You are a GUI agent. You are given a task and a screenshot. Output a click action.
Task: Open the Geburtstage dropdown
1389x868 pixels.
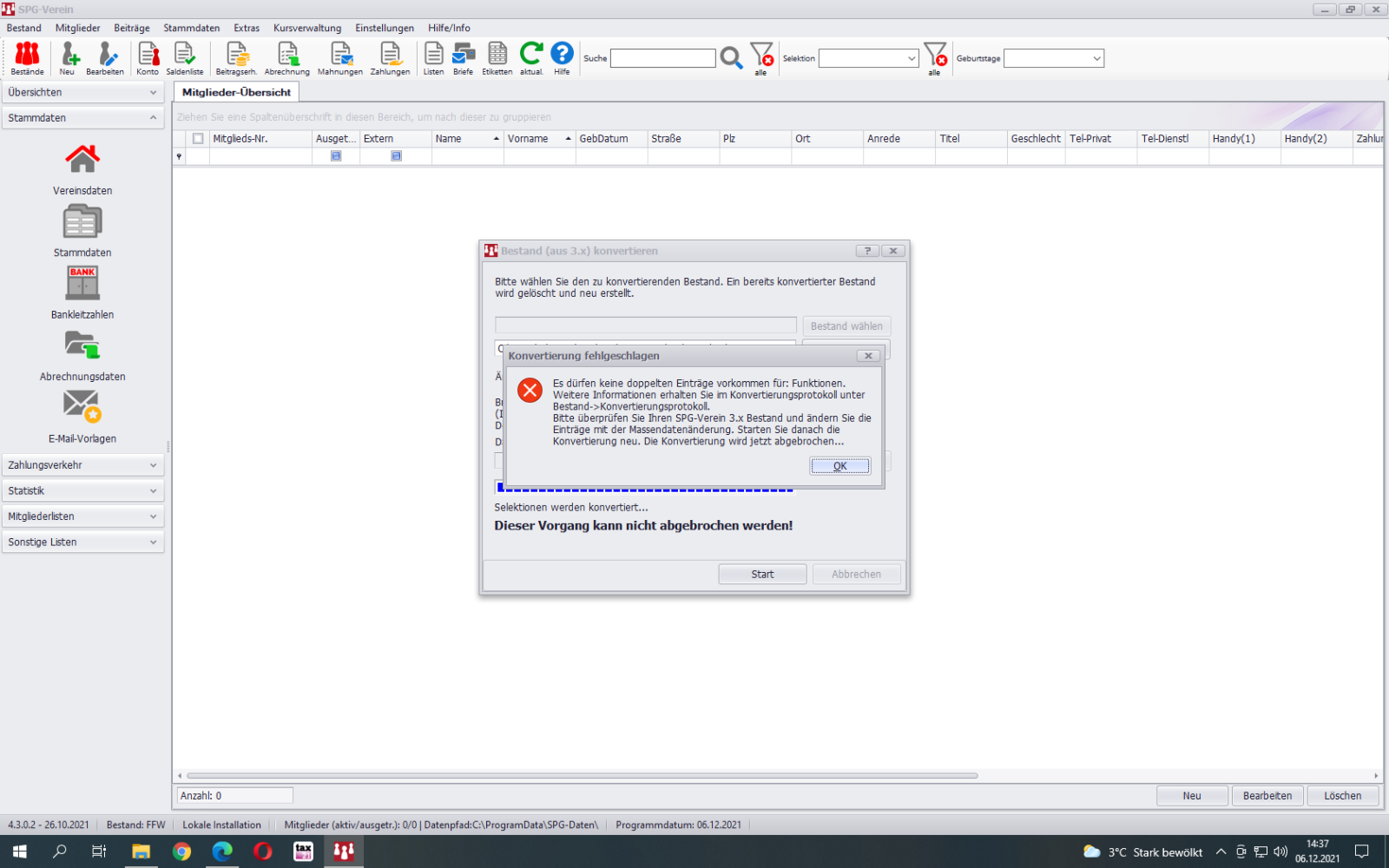click(x=1054, y=58)
